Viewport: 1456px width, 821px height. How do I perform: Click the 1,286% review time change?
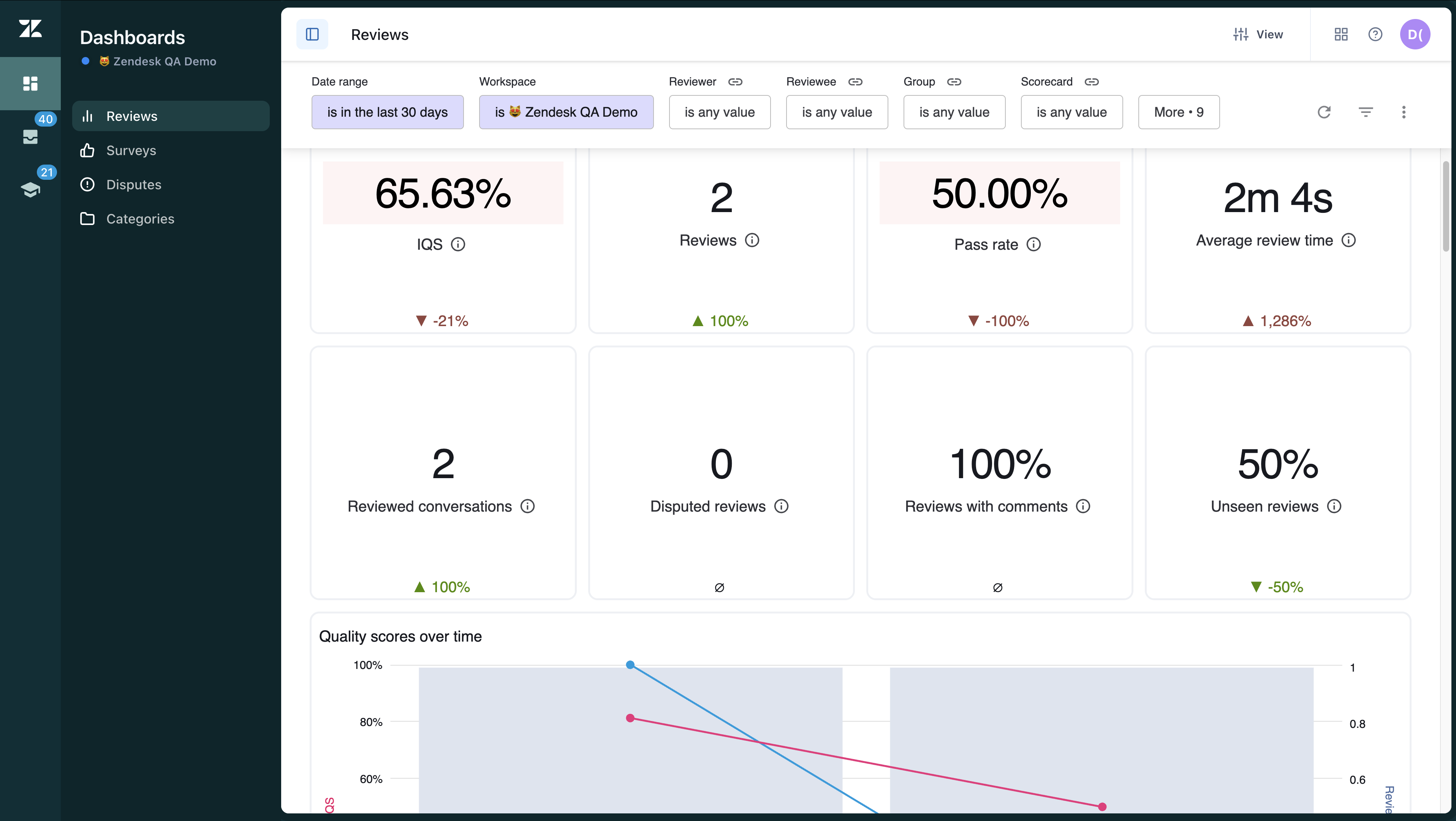(x=1276, y=320)
